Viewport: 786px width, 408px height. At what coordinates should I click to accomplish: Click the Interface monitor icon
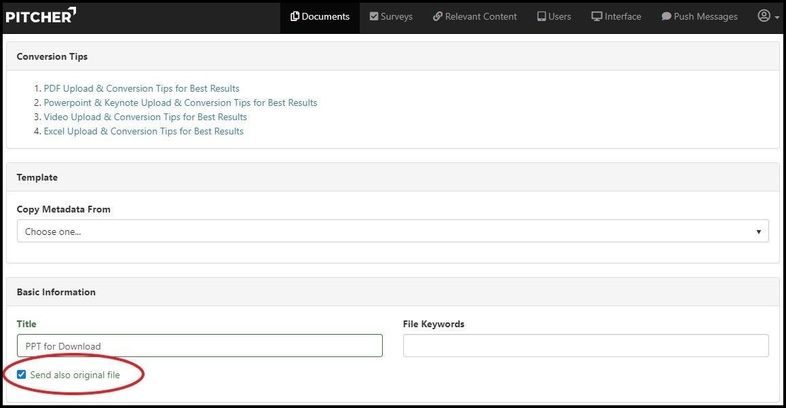[597, 17]
